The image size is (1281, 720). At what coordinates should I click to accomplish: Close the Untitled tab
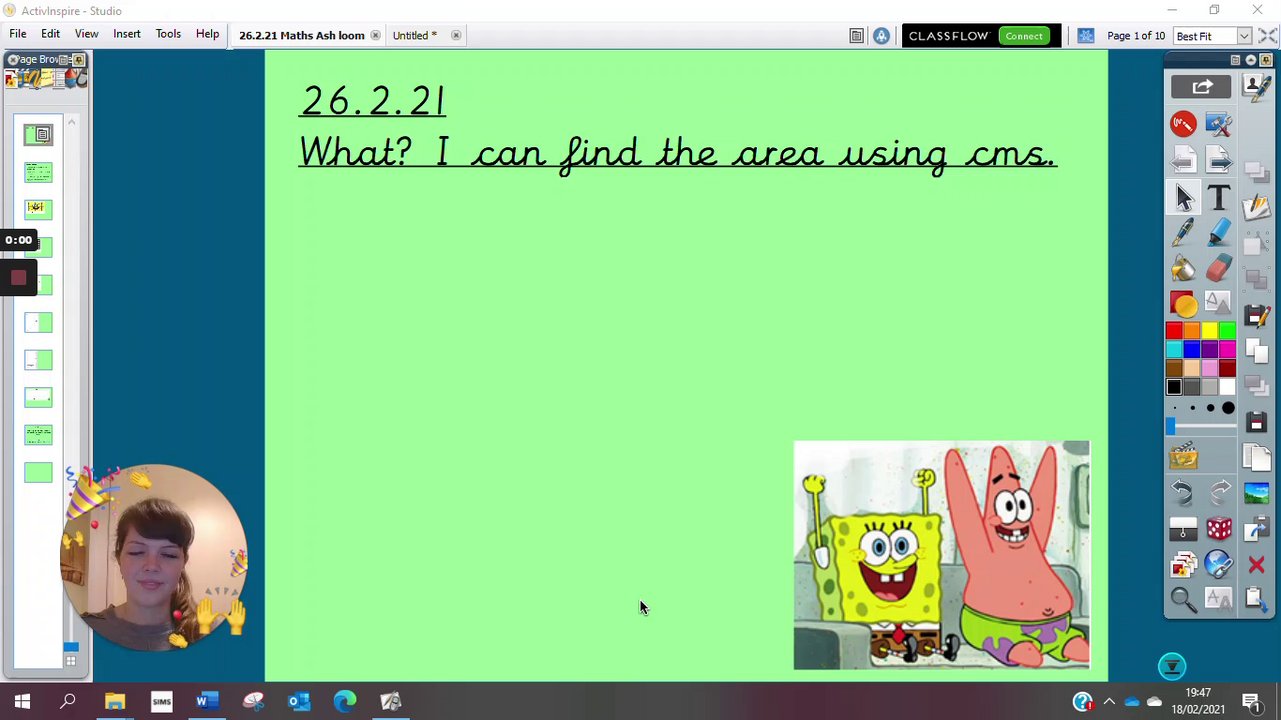pyautogui.click(x=455, y=36)
